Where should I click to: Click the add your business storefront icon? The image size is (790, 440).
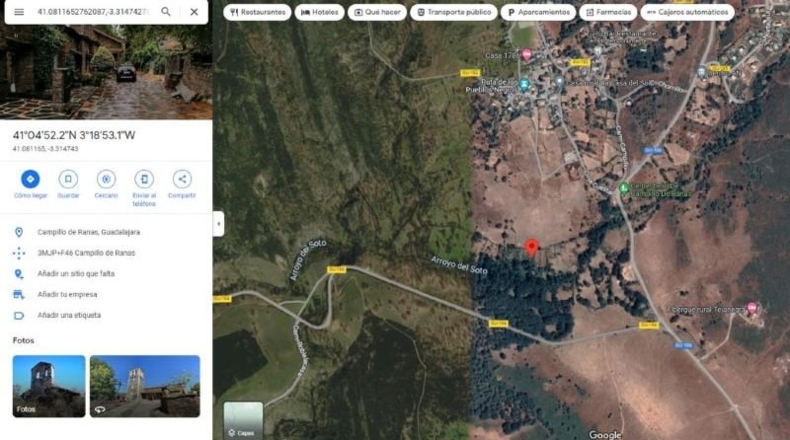(19, 294)
